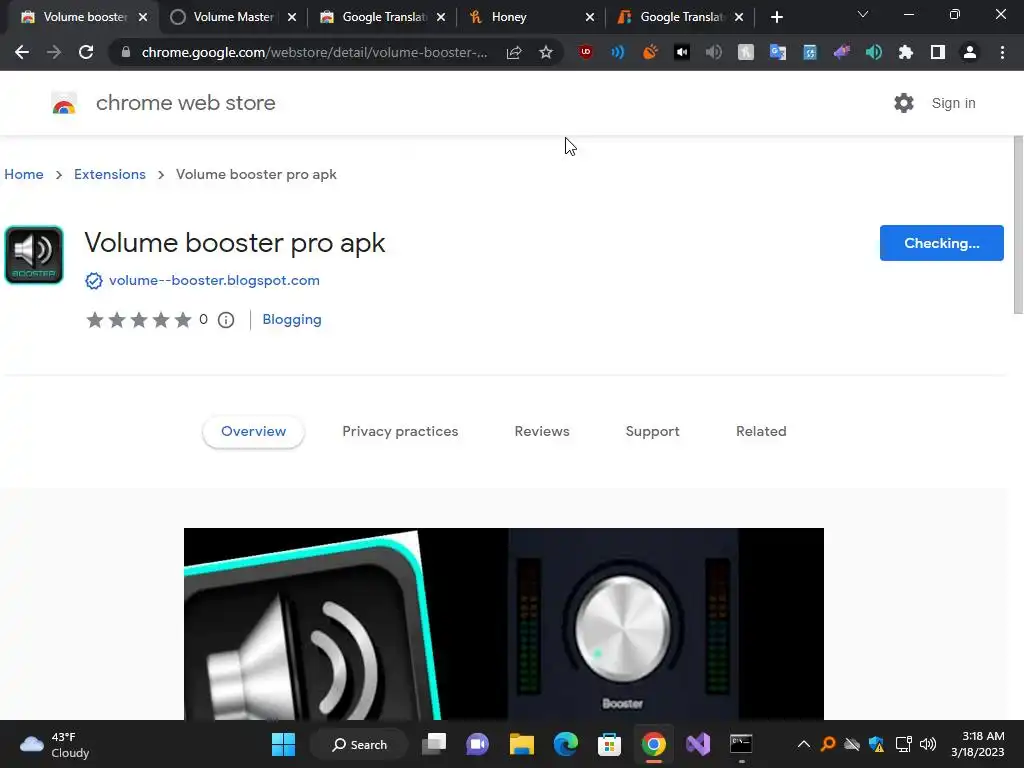
Task: Open the weather widget 43°F Cloudy
Action: coord(56,745)
